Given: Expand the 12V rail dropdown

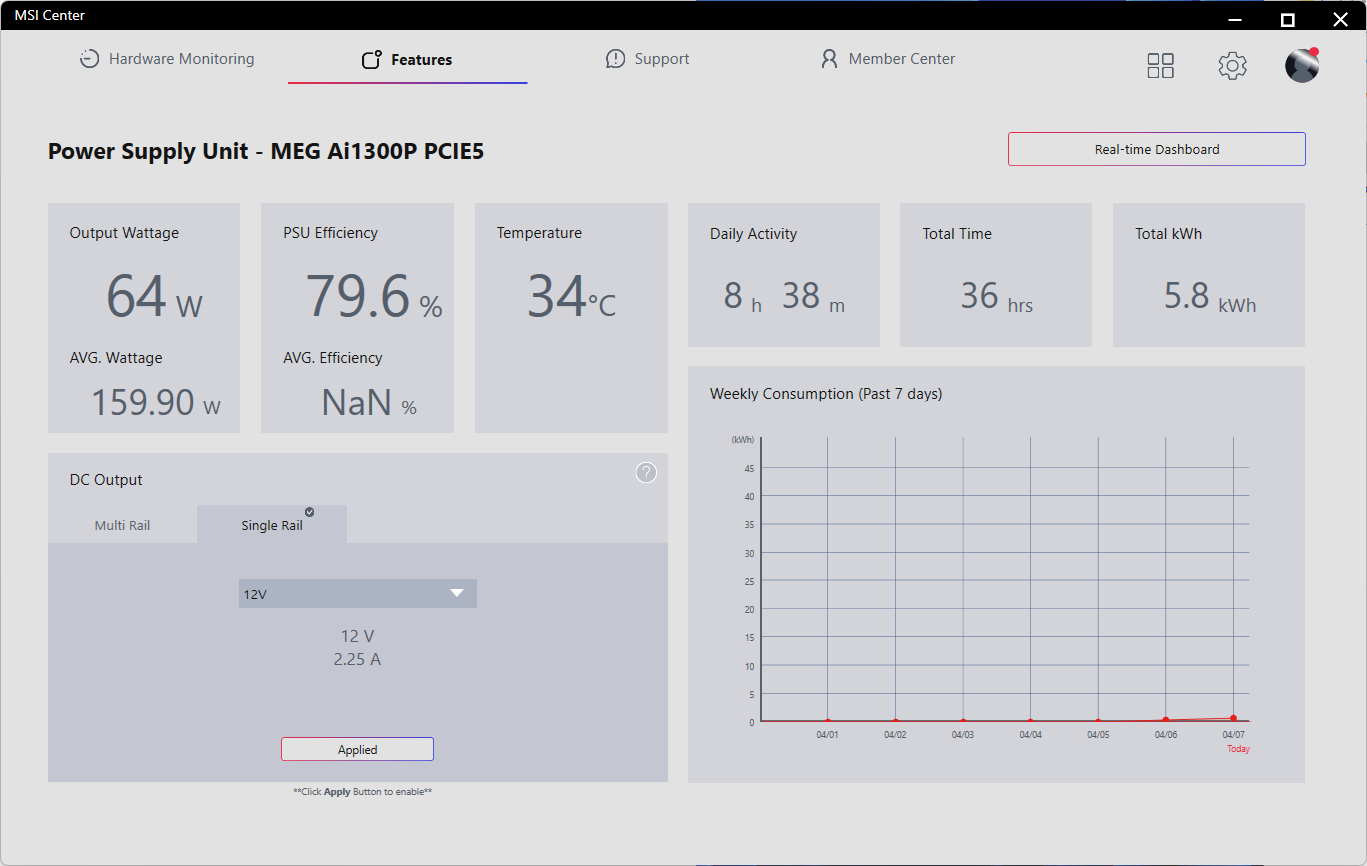Looking at the screenshot, I should click(x=358, y=594).
